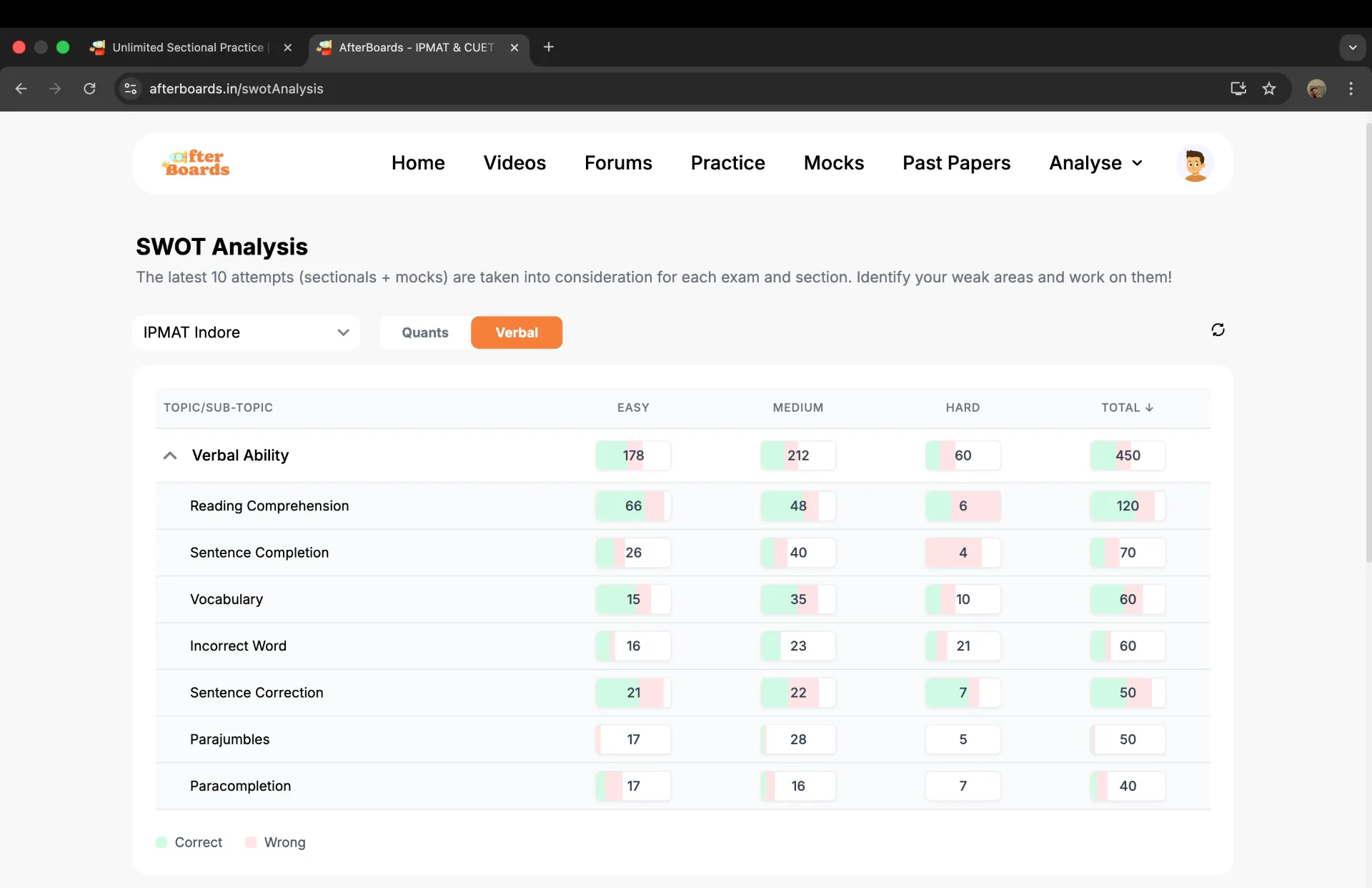Click the Paracompletion row label
Screen dimensions: 1372x888
(240, 786)
